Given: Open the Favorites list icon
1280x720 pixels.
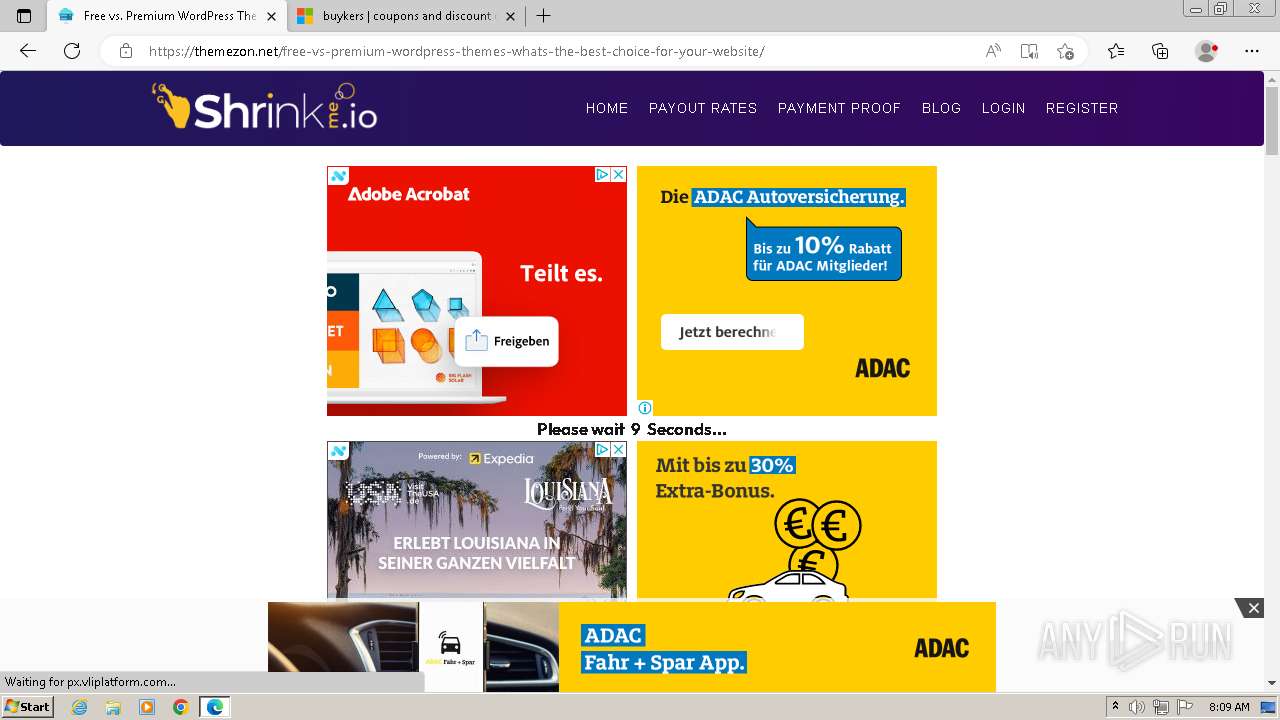Looking at the screenshot, I should [x=1116, y=51].
